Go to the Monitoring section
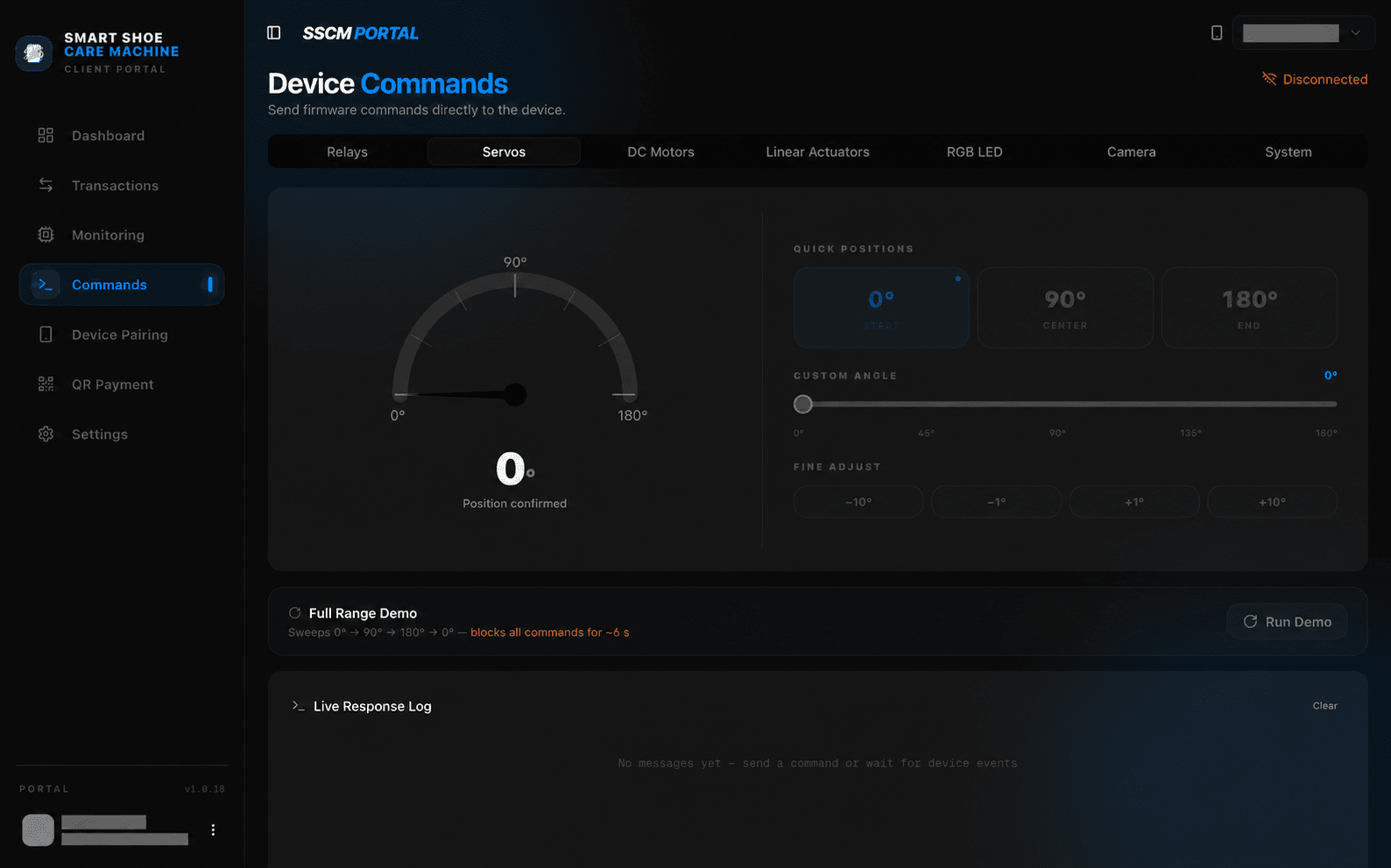The height and width of the screenshot is (868, 1391). pos(122,235)
